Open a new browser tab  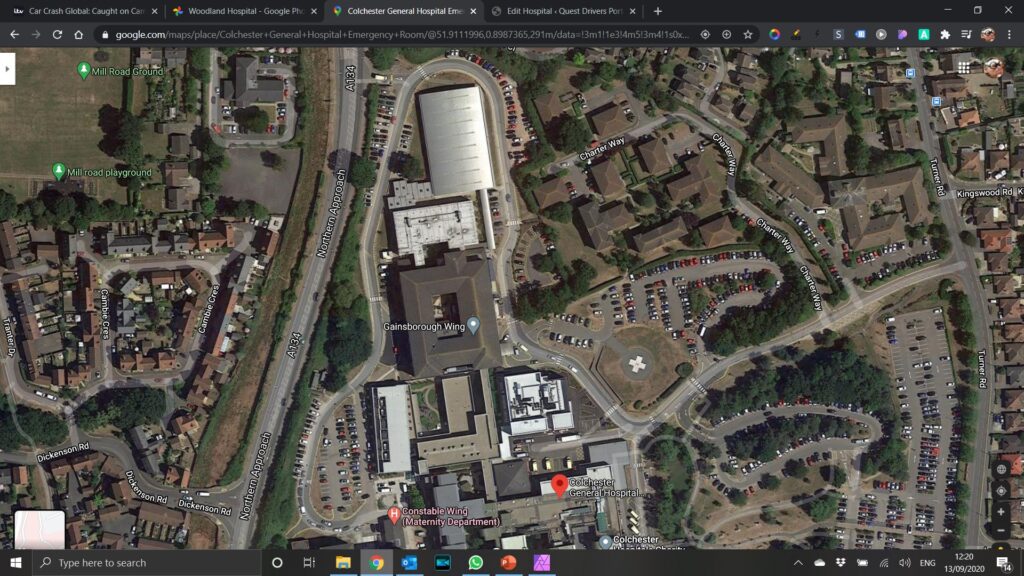658,11
